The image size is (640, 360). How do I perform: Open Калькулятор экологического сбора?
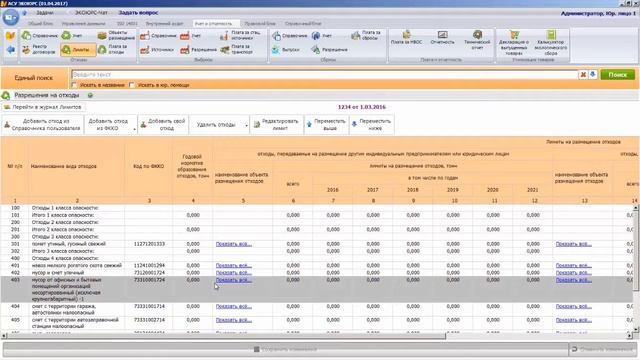click(x=551, y=42)
